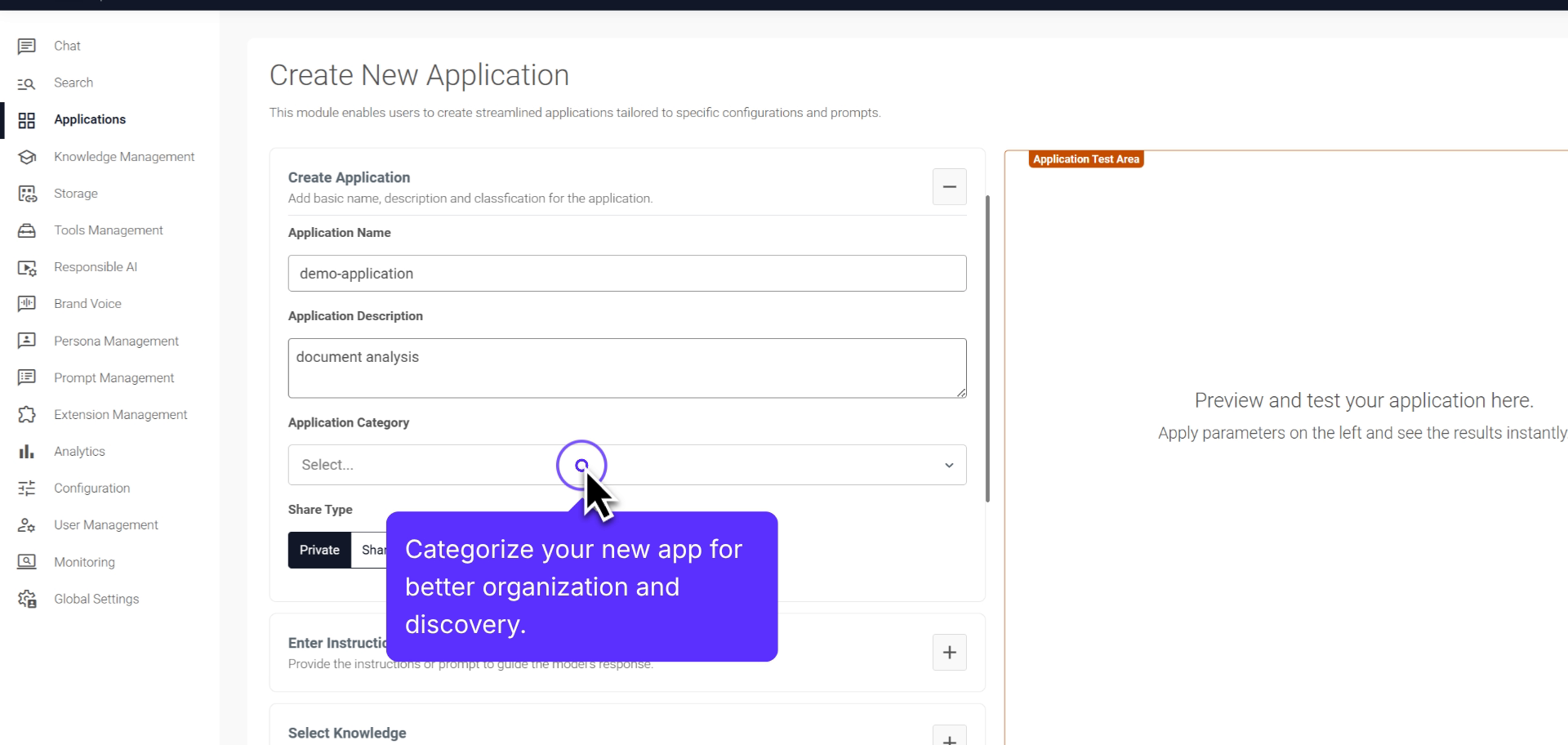Collapse the Create Application section
Screen dimensions: 1568x745
[x=949, y=187]
